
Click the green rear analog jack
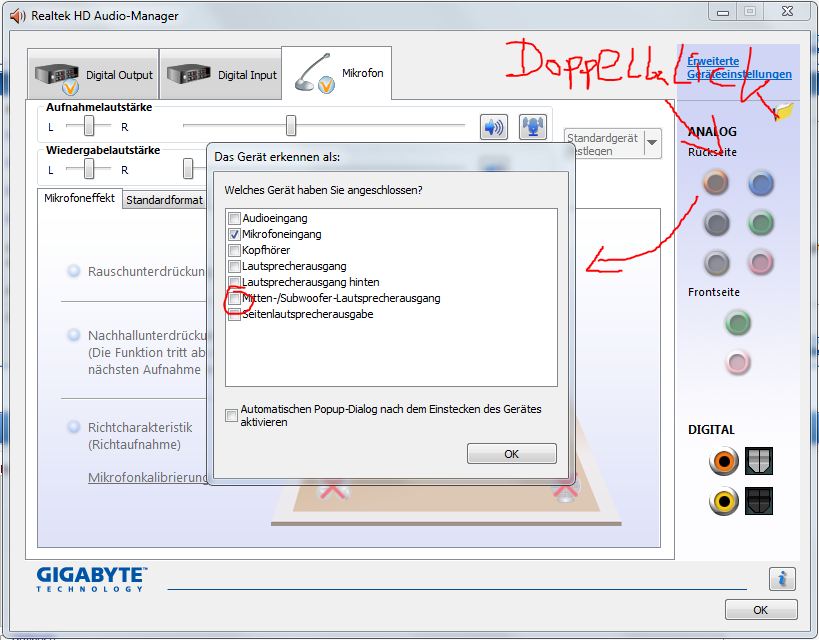point(760,223)
